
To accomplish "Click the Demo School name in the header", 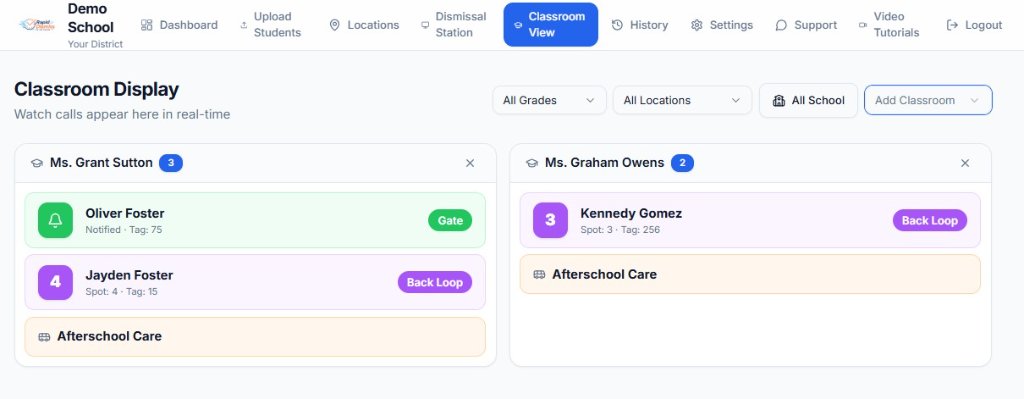I will click(91, 18).
